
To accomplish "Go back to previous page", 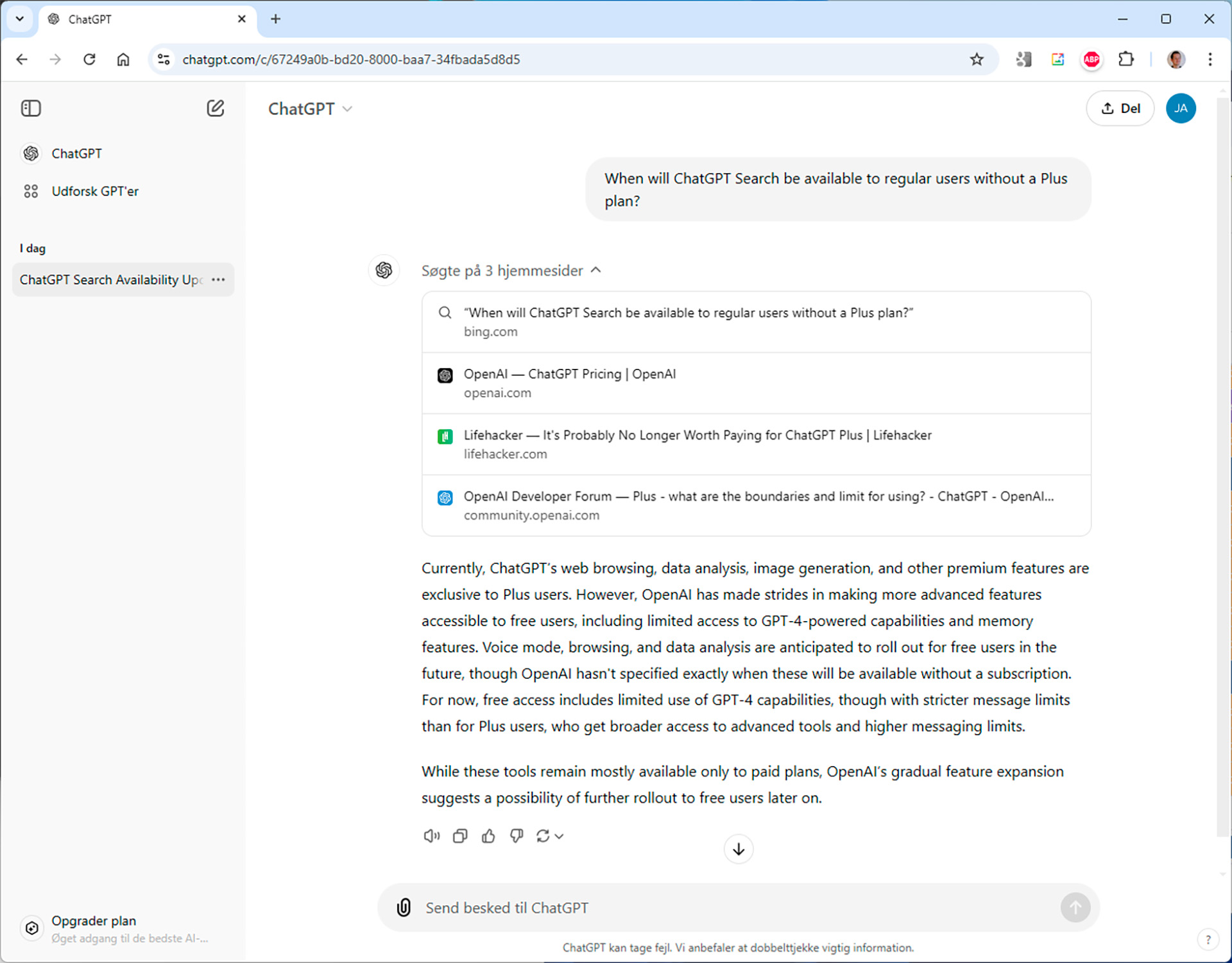I will (x=22, y=59).
